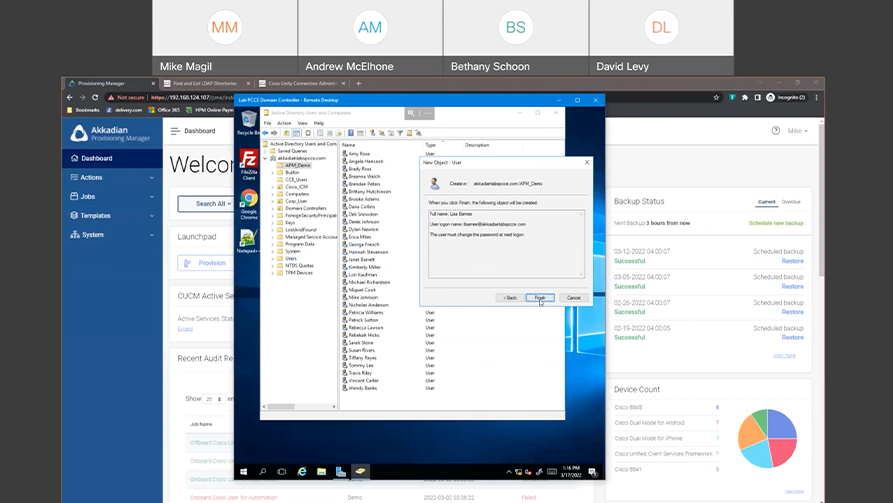Open the Notepad++ desktop shortcut
This screenshot has height=503, width=893.
pyautogui.click(x=248, y=241)
